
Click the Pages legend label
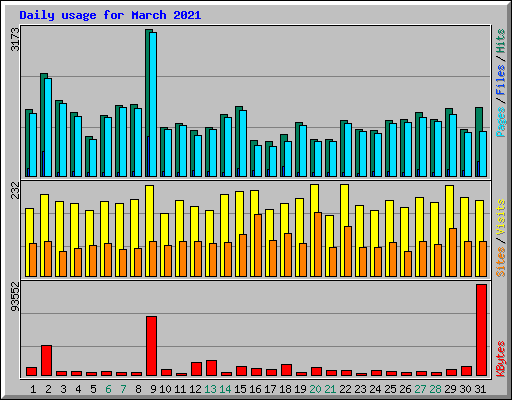[x=501, y=122]
